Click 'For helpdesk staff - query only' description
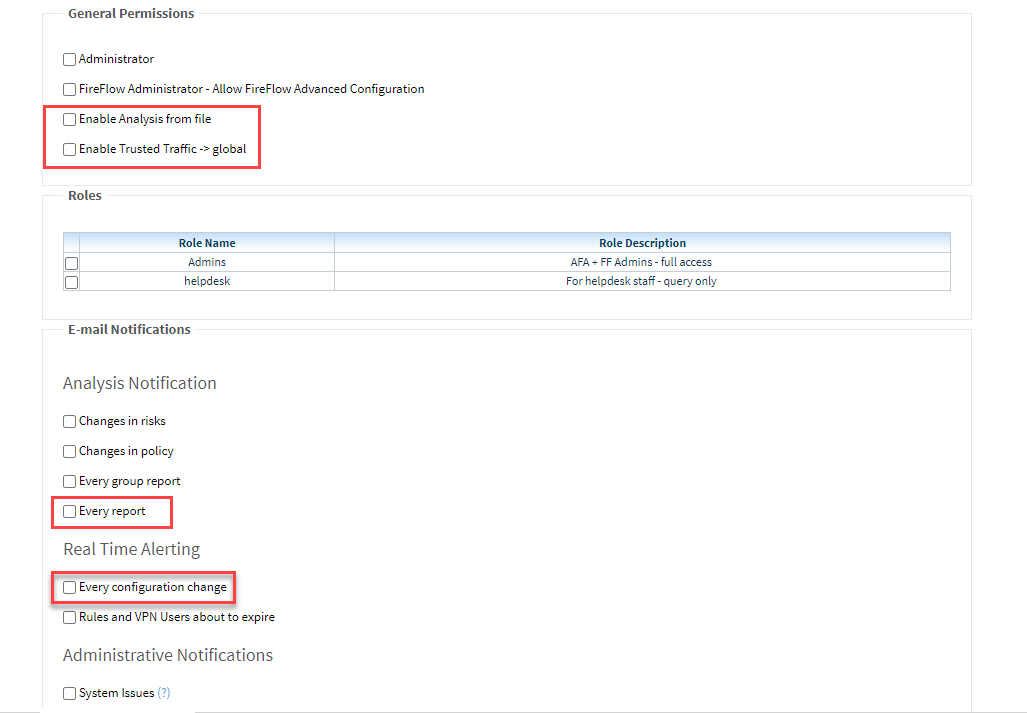The width and height of the screenshot is (1027, 713). [x=641, y=281]
